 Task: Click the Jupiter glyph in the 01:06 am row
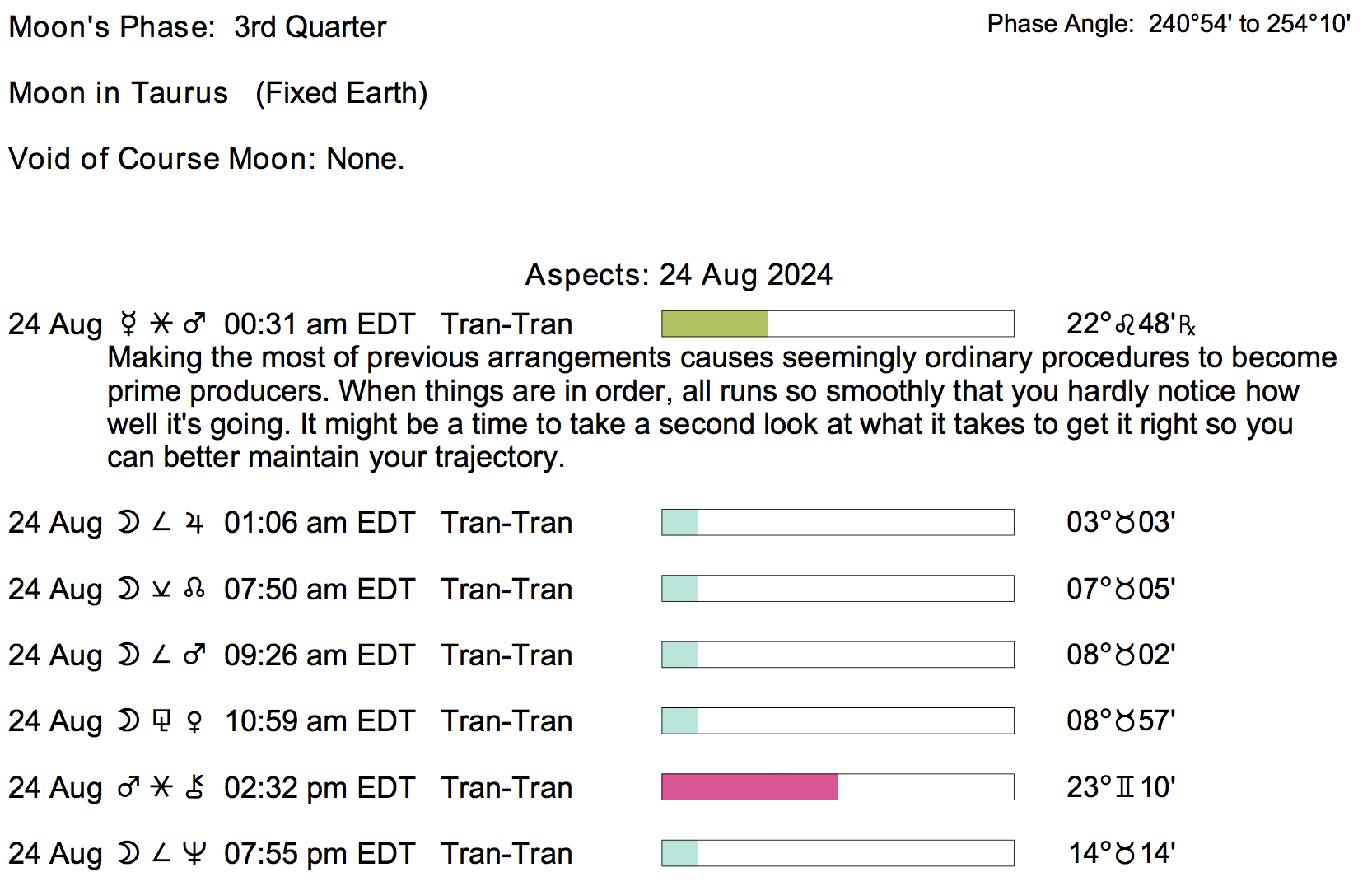pos(194,522)
